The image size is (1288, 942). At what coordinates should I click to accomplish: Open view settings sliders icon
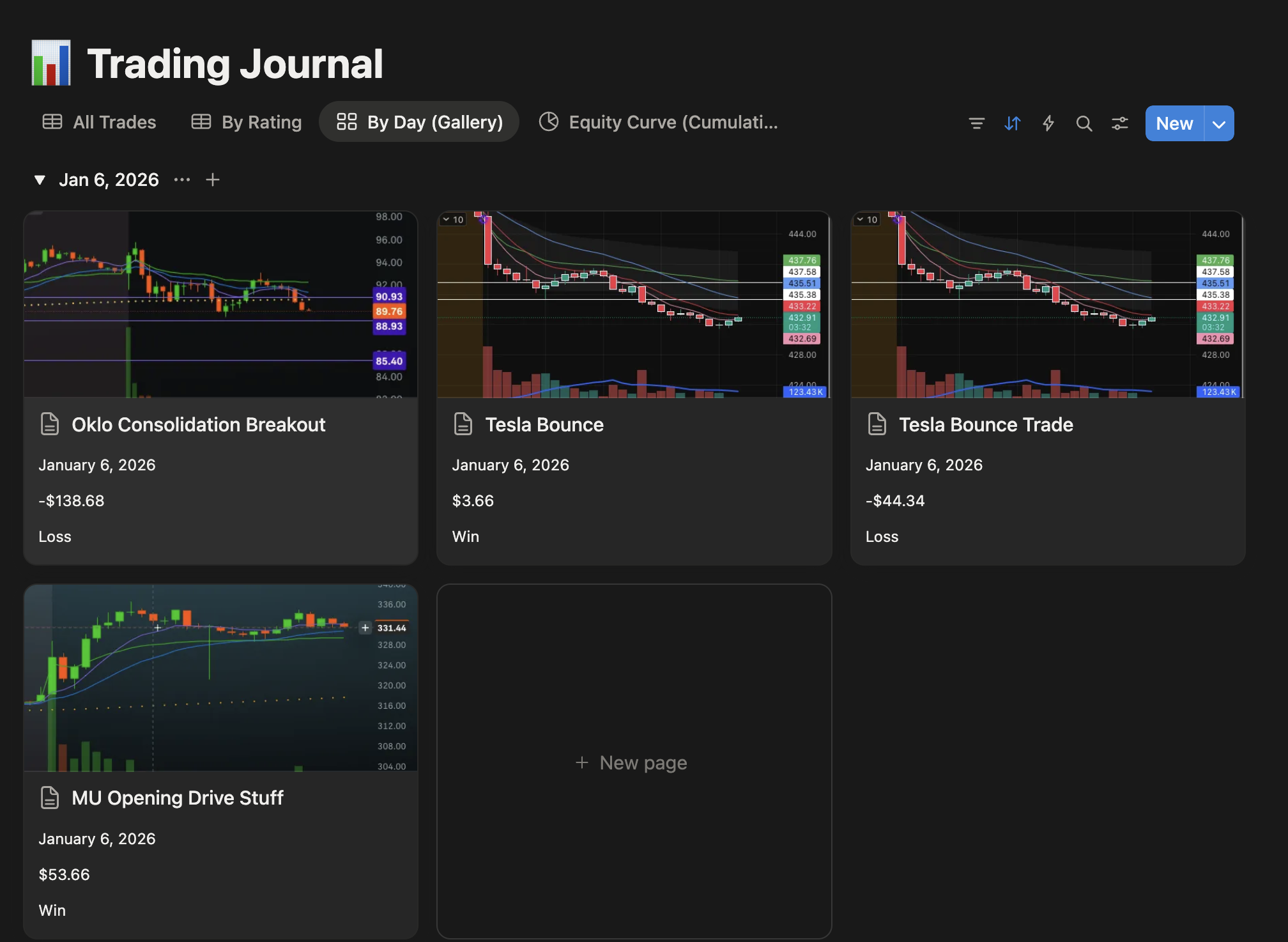click(x=1119, y=123)
